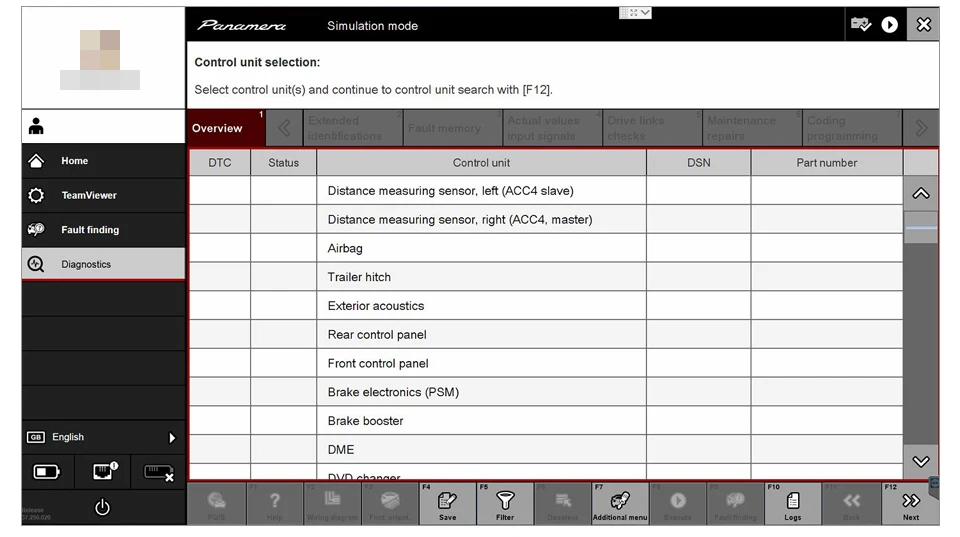The image size is (960, 537).
Task: Click the Deselect toolbar button
Action: click(x=563, y=504)
